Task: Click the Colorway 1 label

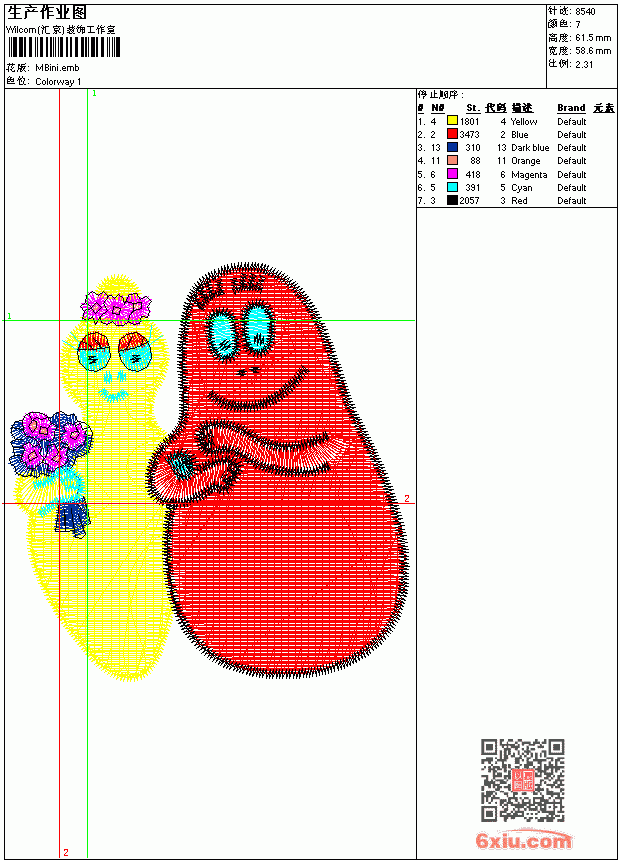Action: pos(58,82)
